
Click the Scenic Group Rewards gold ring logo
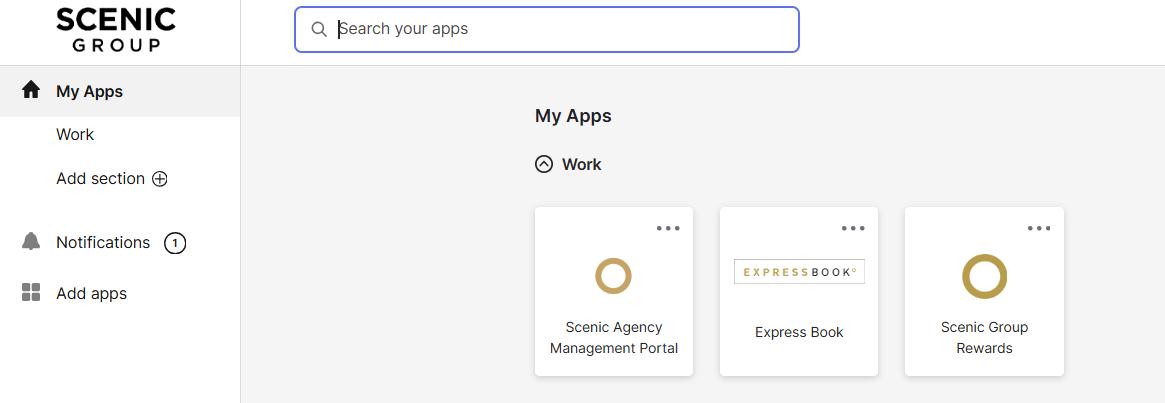pyautogui.click(x=984, y=276)
